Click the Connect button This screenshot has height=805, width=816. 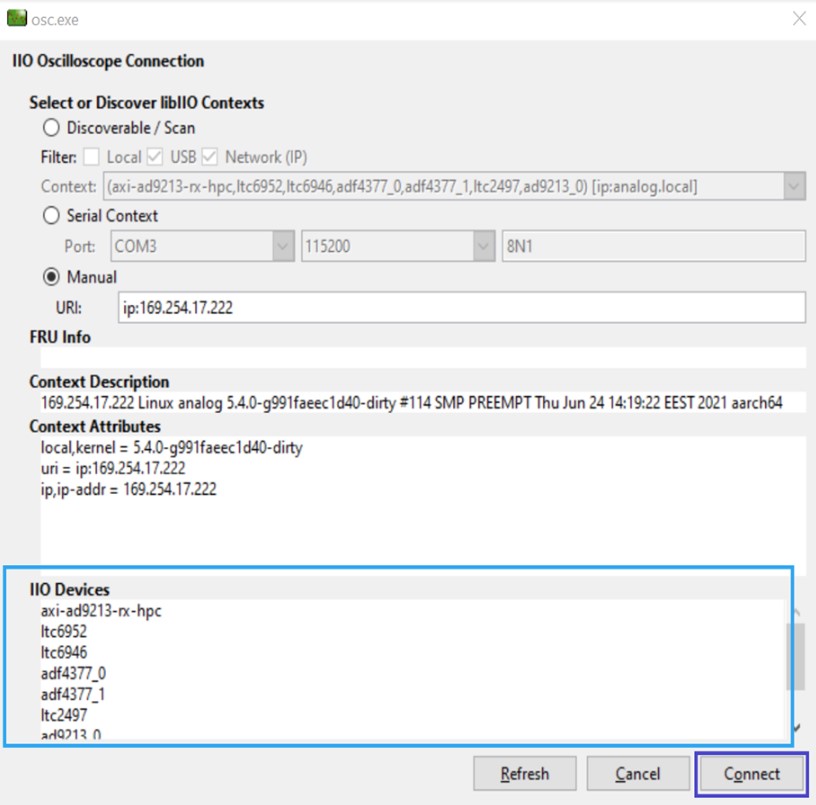[x=751, y=774]
